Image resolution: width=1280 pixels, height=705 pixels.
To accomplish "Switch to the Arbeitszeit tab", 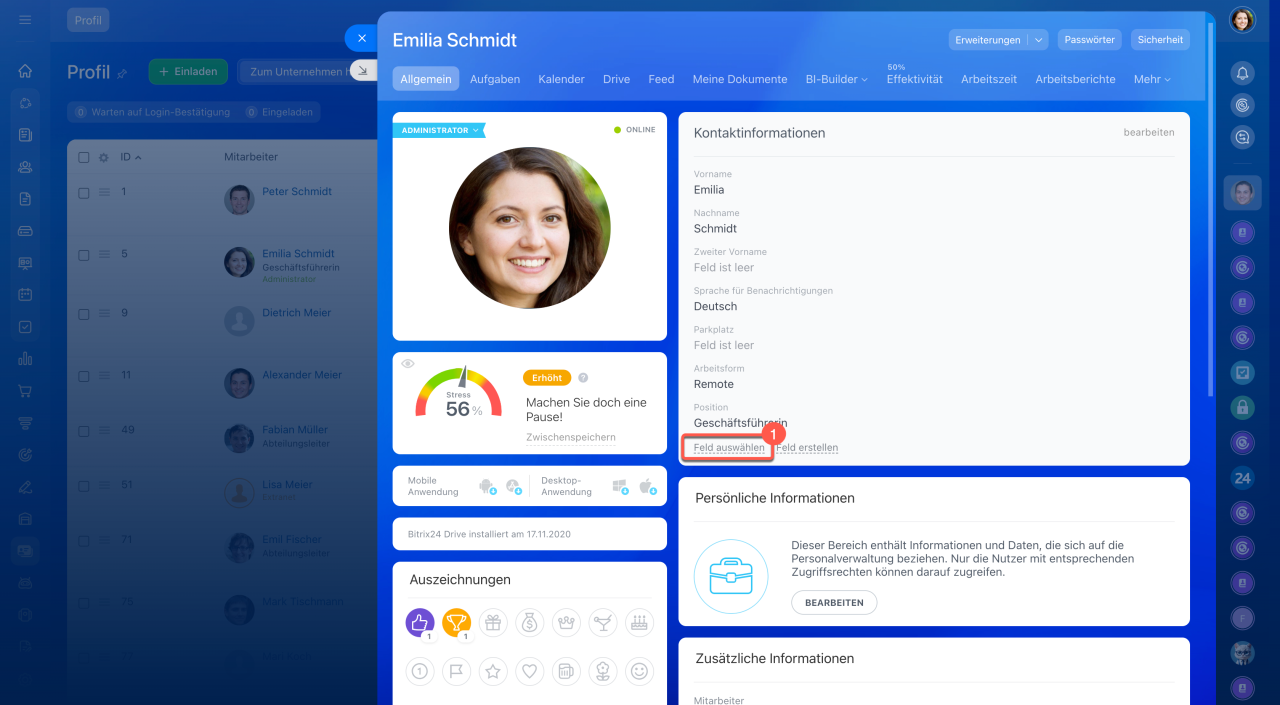I will 989,79.
